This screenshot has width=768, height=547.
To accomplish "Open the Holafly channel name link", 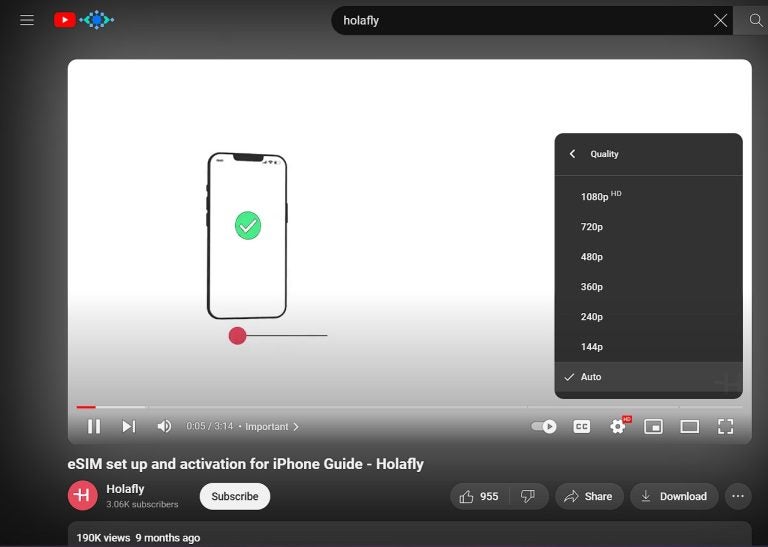I will point(125,489).
